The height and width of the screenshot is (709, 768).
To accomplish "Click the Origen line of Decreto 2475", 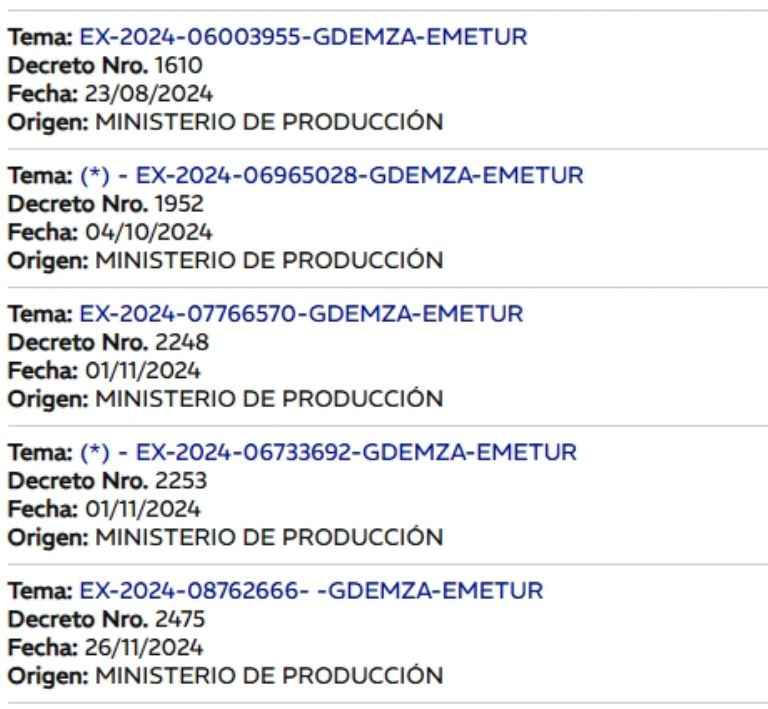I will 225,675.
